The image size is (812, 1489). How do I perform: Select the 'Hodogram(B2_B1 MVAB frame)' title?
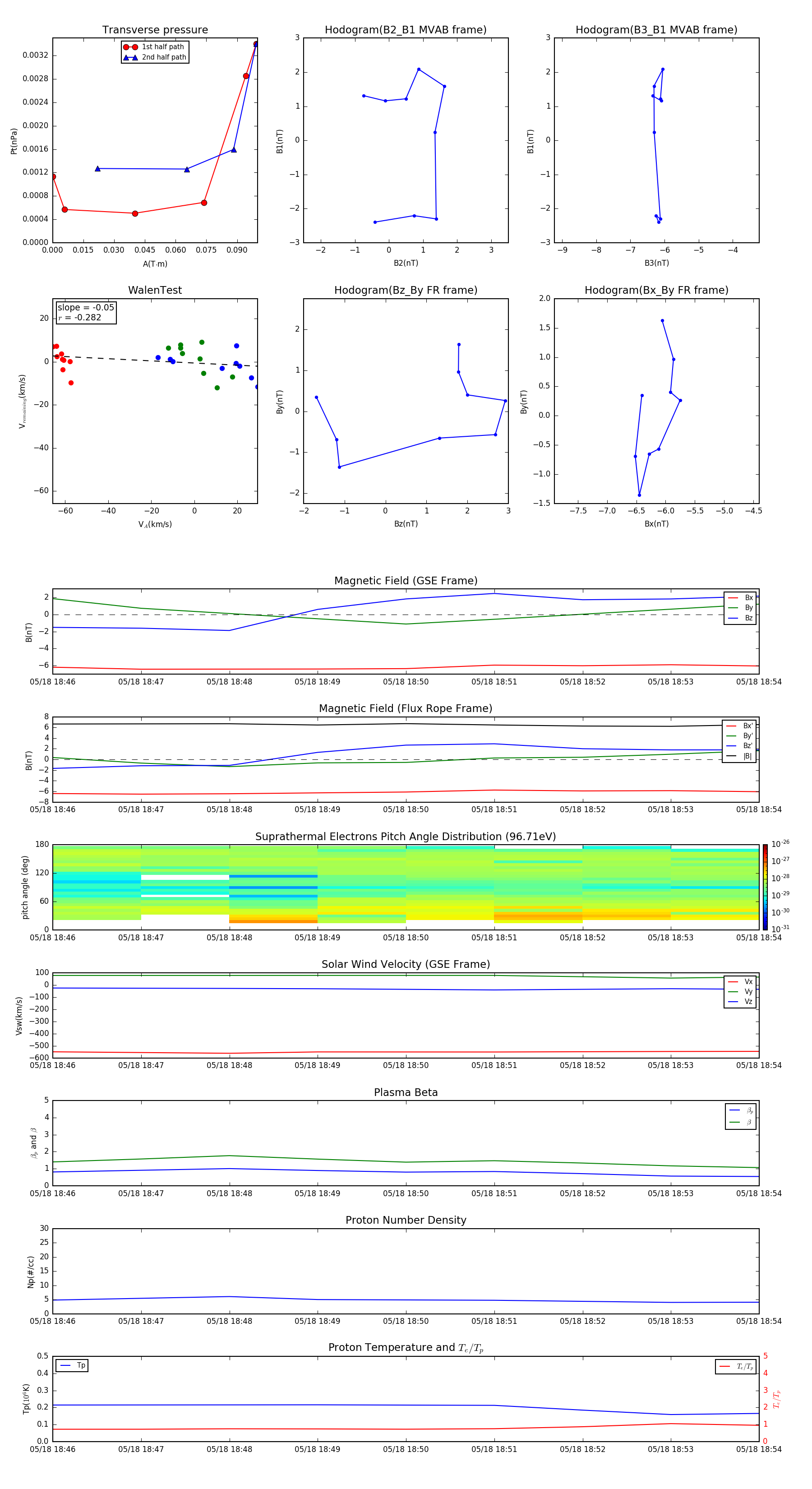(x=405, y=30)
